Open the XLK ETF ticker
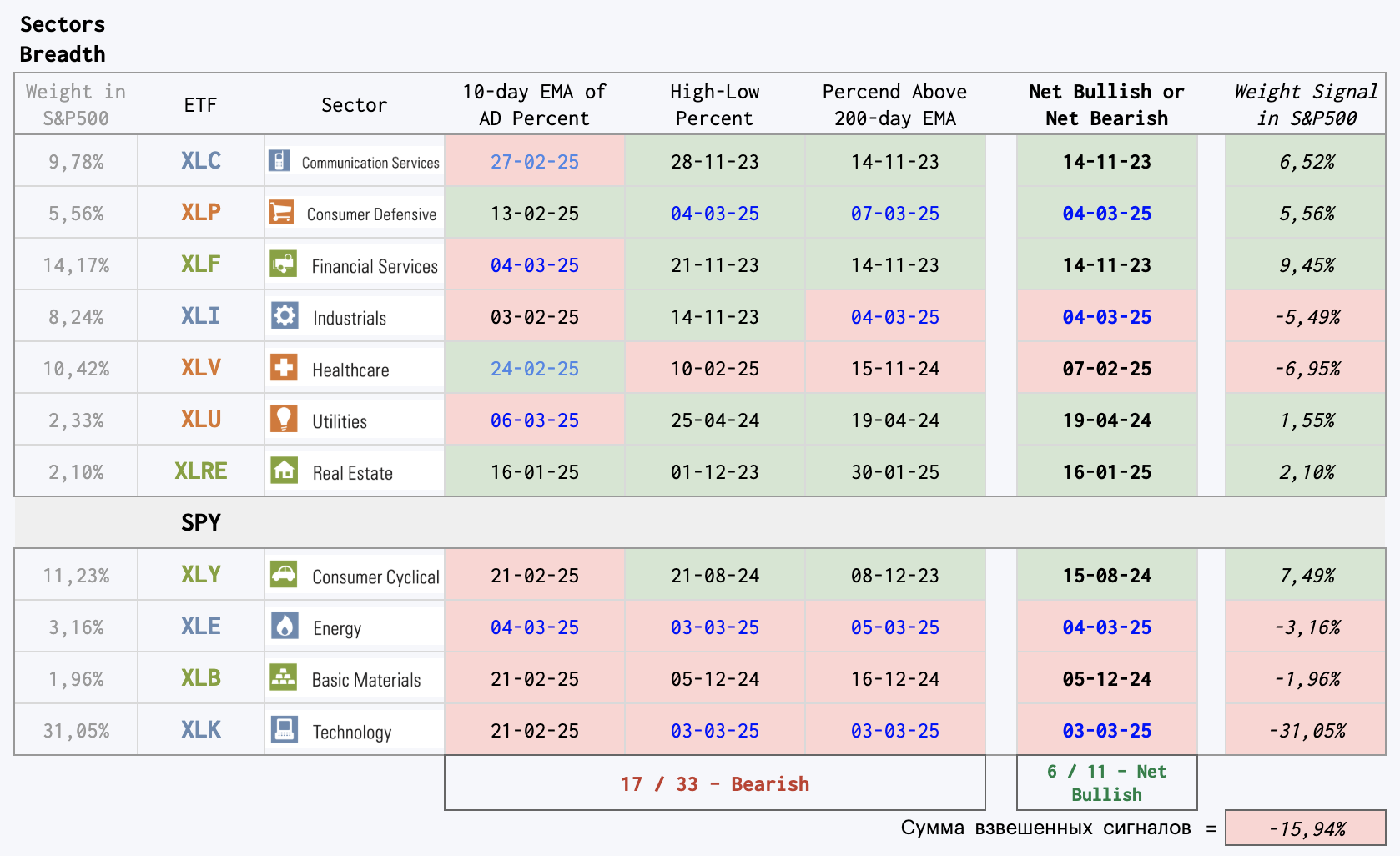The image size is (1400, 856). click(201, 729)
